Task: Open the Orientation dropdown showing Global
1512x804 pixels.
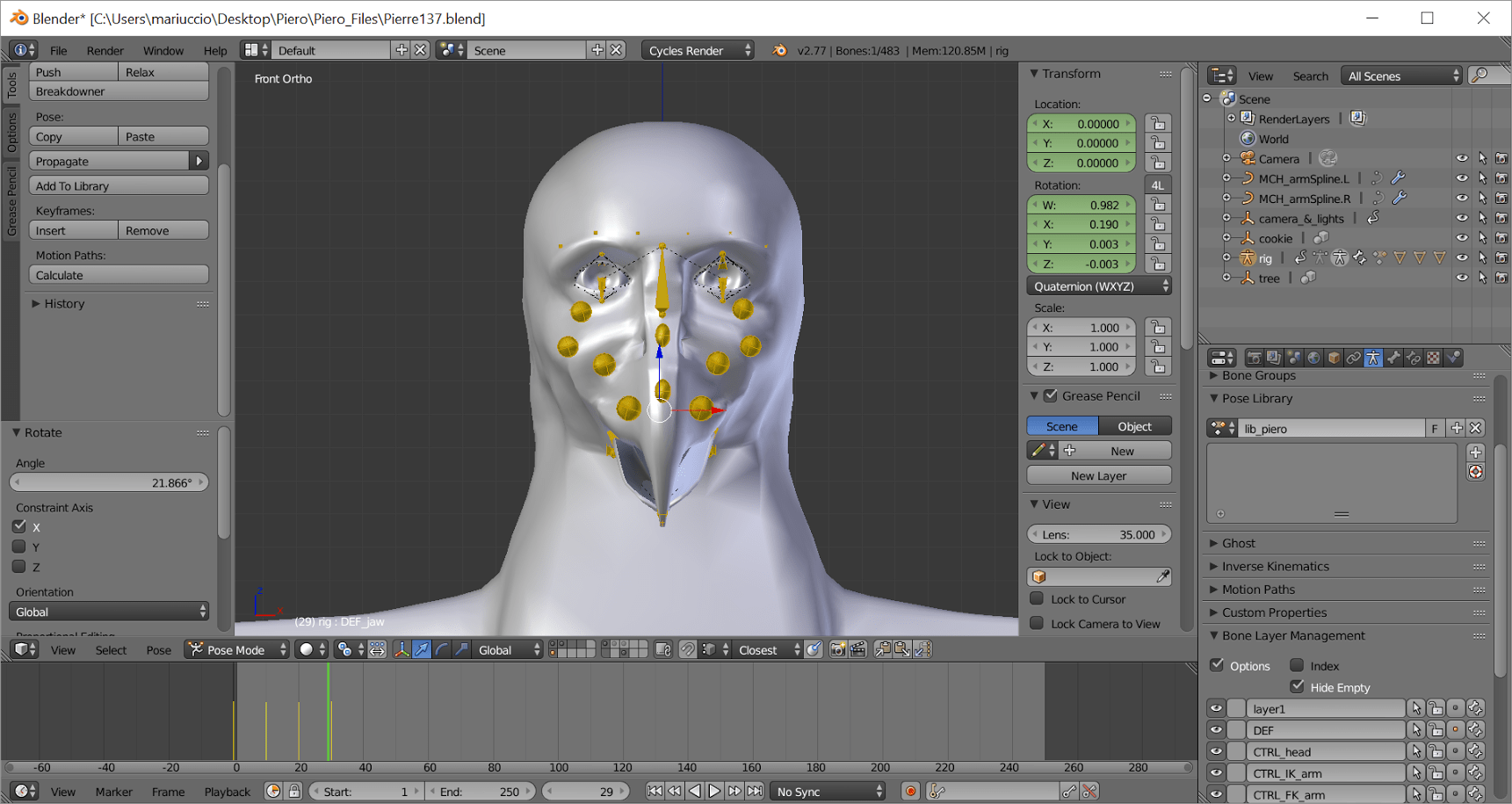Action: point(108,611)
